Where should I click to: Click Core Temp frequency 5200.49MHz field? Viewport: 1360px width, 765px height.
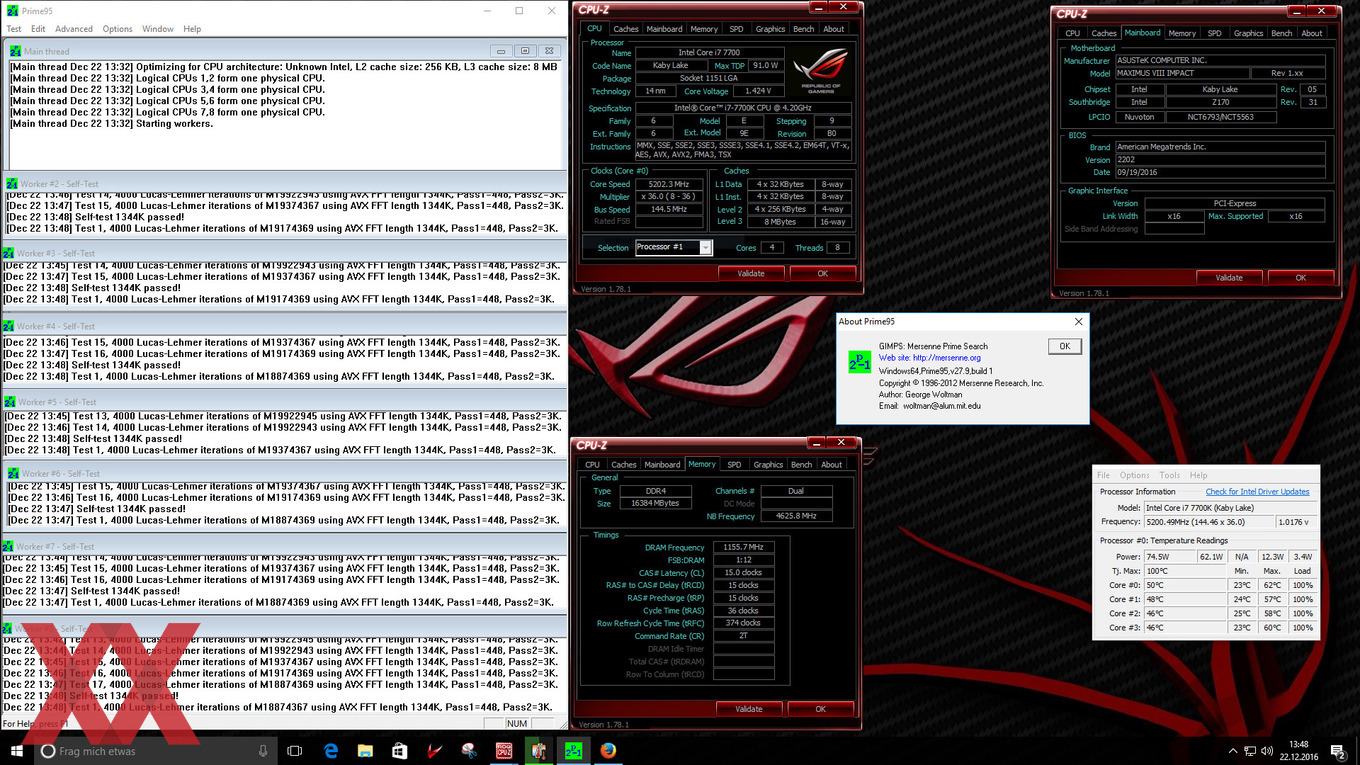(1209, 522)
